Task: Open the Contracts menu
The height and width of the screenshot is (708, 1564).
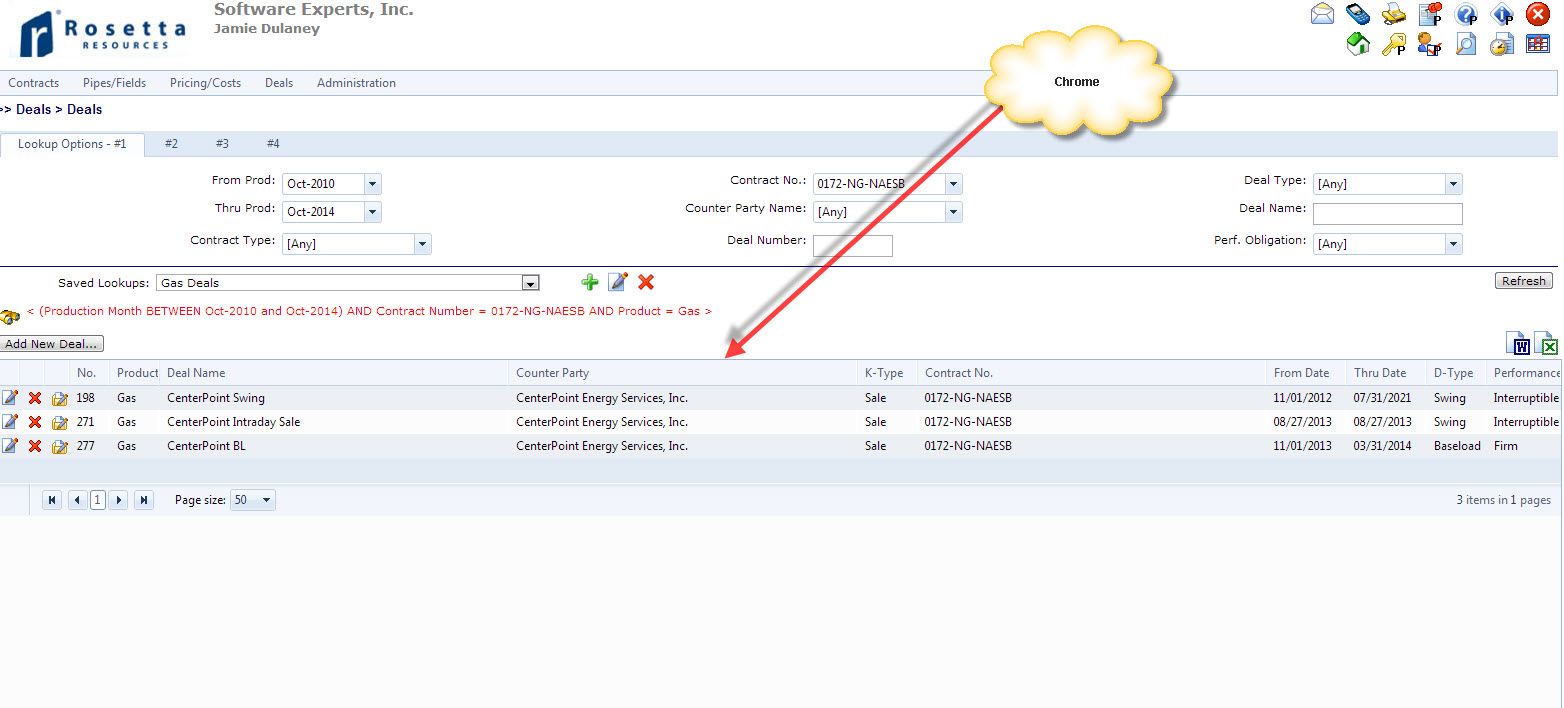Action: [x=34, y=83]
